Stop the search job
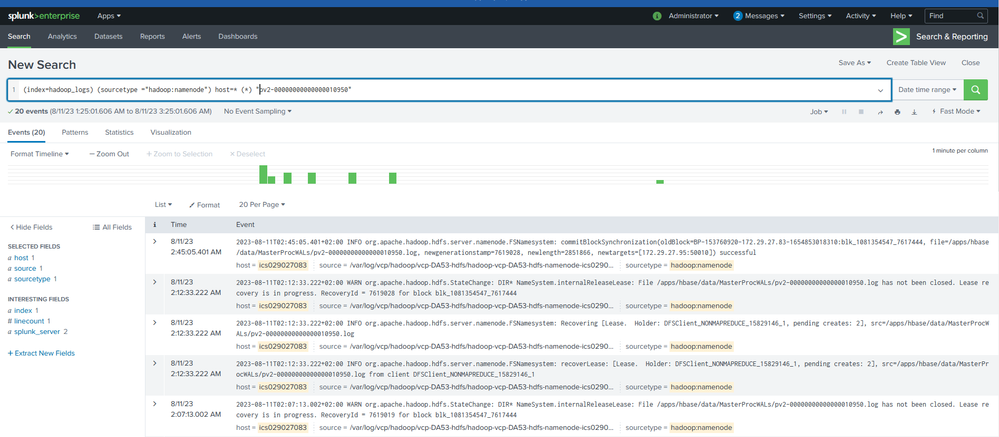Viewport: 999px width, 437px height. pos(861,111)
